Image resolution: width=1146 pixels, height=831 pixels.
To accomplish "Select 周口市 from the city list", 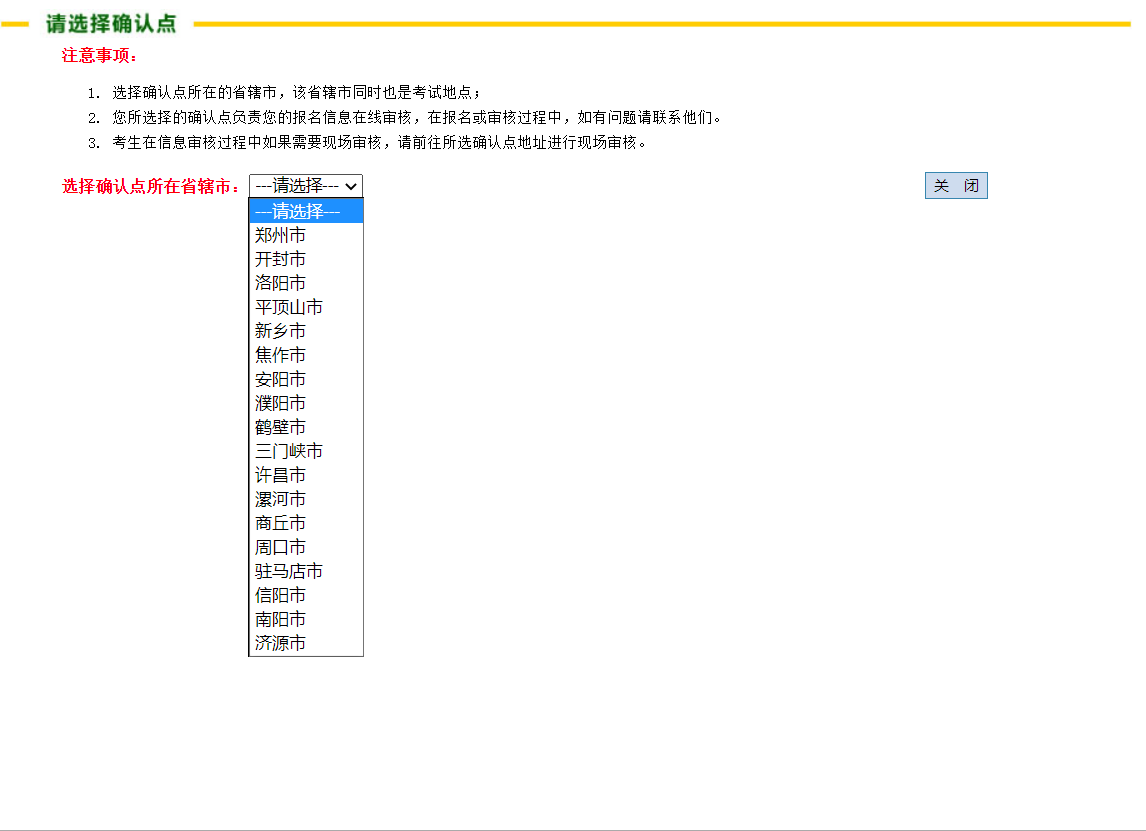I will (280, 547).
